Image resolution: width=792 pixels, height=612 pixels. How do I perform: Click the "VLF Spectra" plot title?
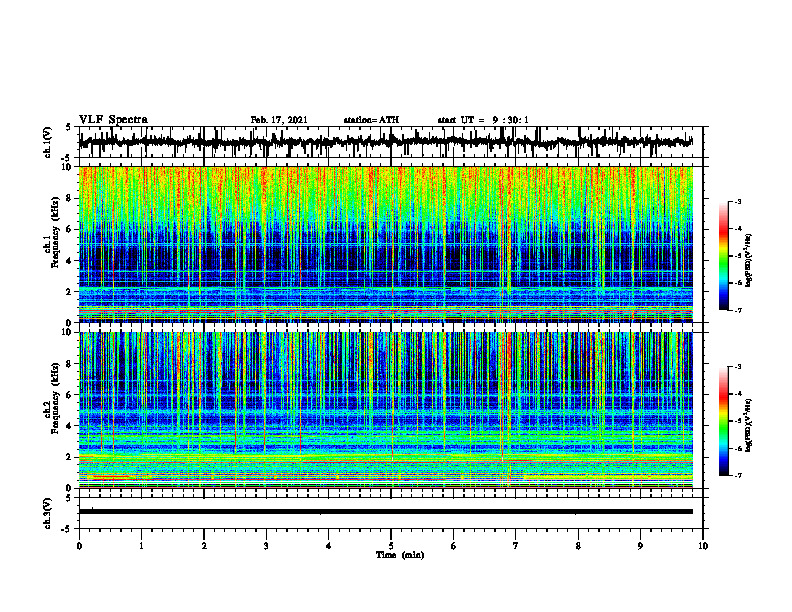point(113,120)
